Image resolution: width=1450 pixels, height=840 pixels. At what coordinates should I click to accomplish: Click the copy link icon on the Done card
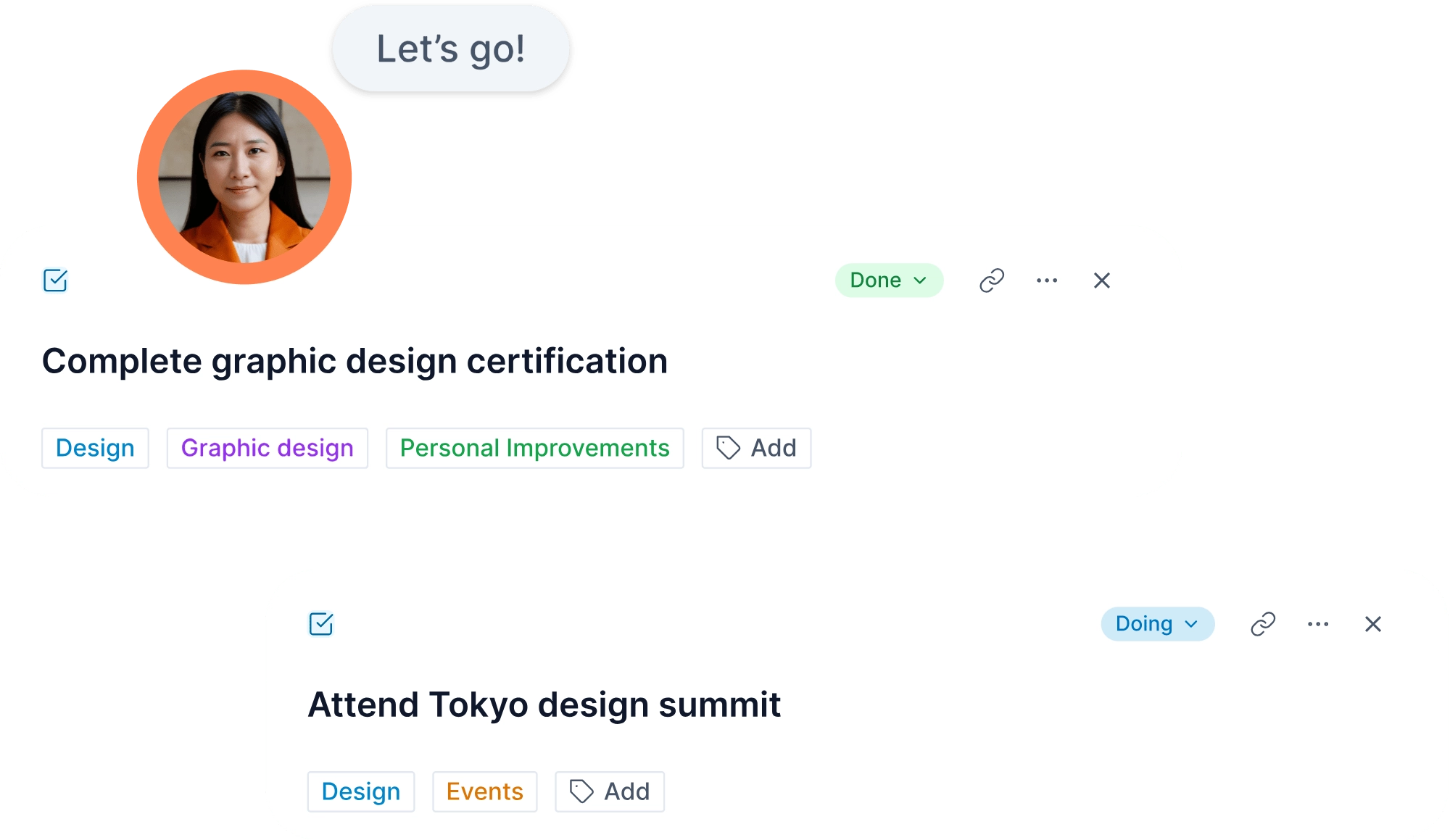993,280
